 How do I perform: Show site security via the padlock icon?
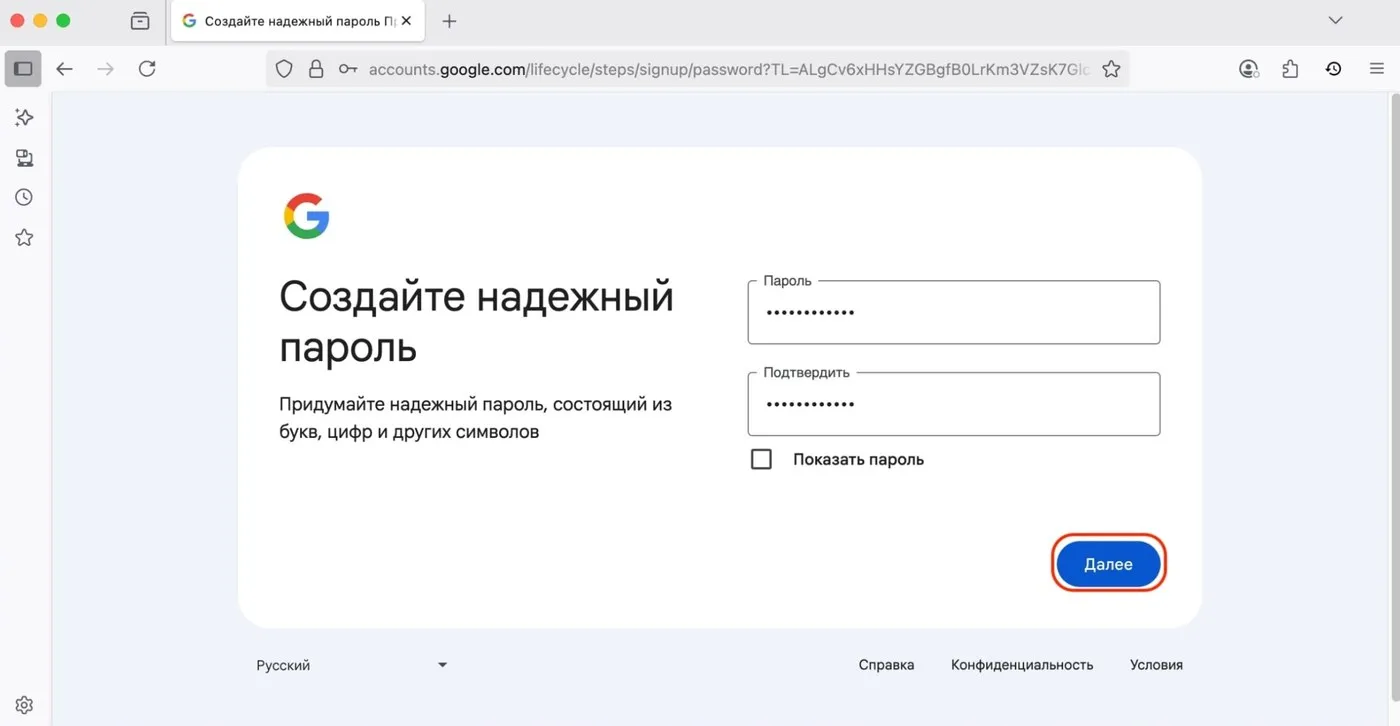(316, 69)
